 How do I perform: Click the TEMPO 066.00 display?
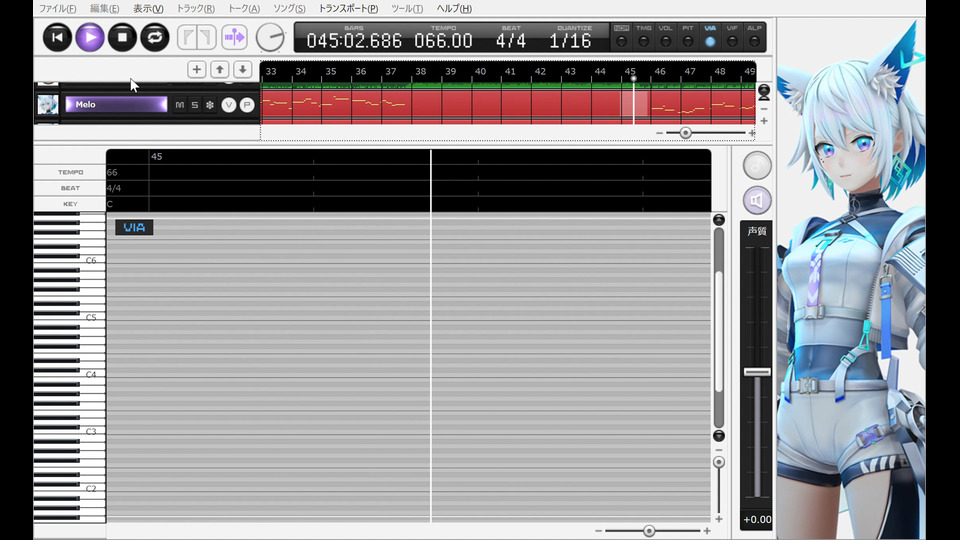point(443,41)
